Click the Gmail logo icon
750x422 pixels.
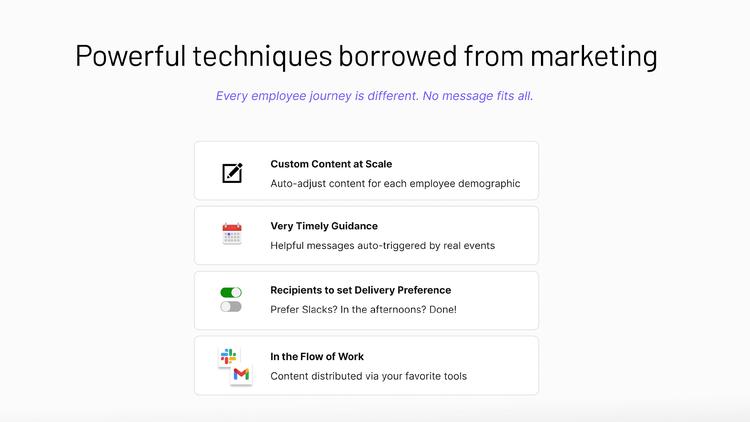[x=241, y=374]
